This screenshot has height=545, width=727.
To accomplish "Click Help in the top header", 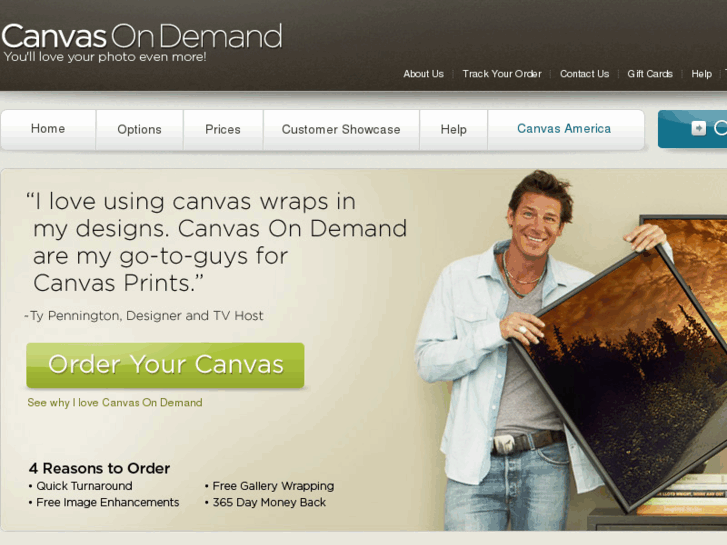I will 701,74.
